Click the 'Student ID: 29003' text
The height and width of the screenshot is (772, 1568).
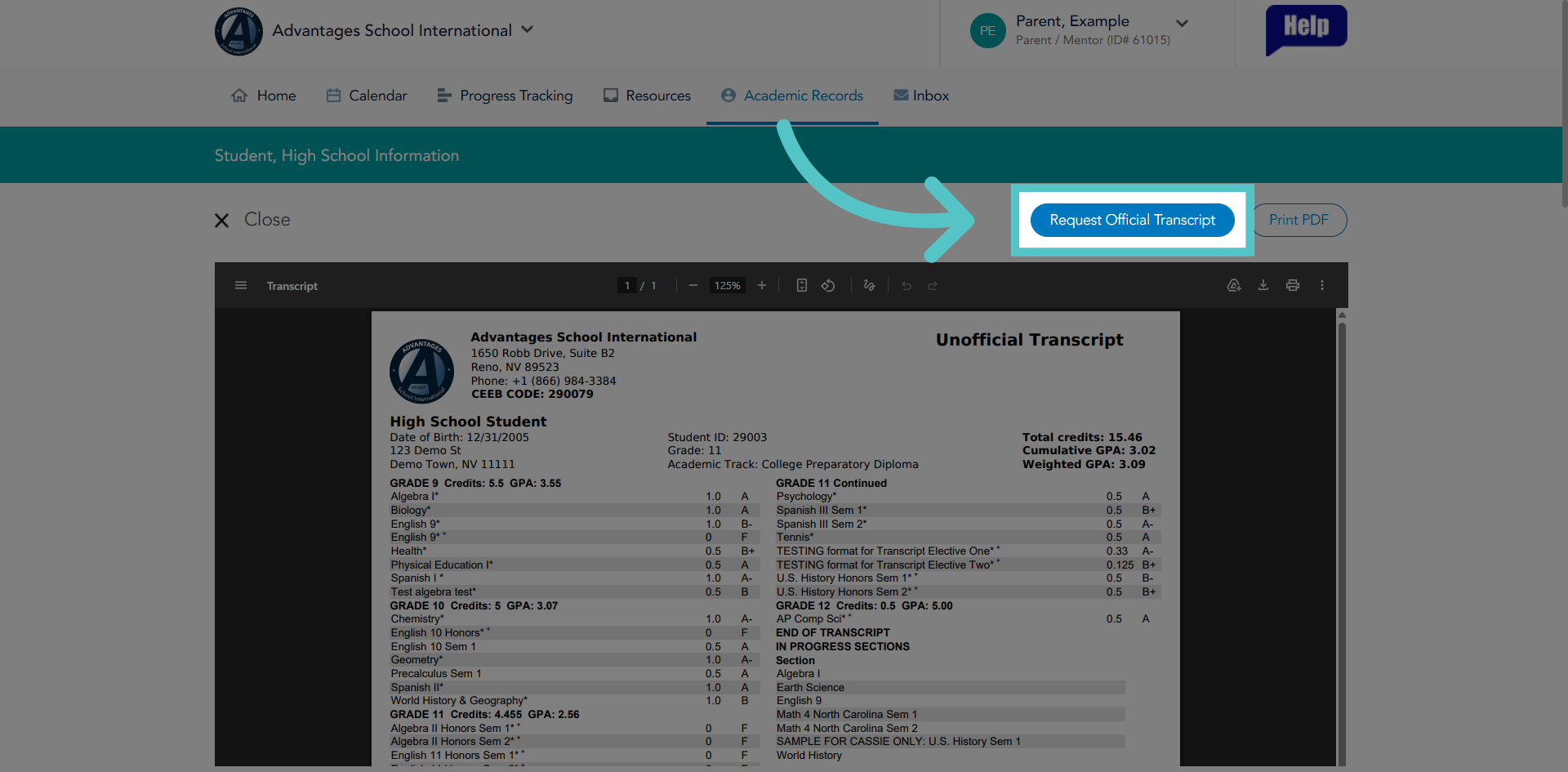coord(717,438)
